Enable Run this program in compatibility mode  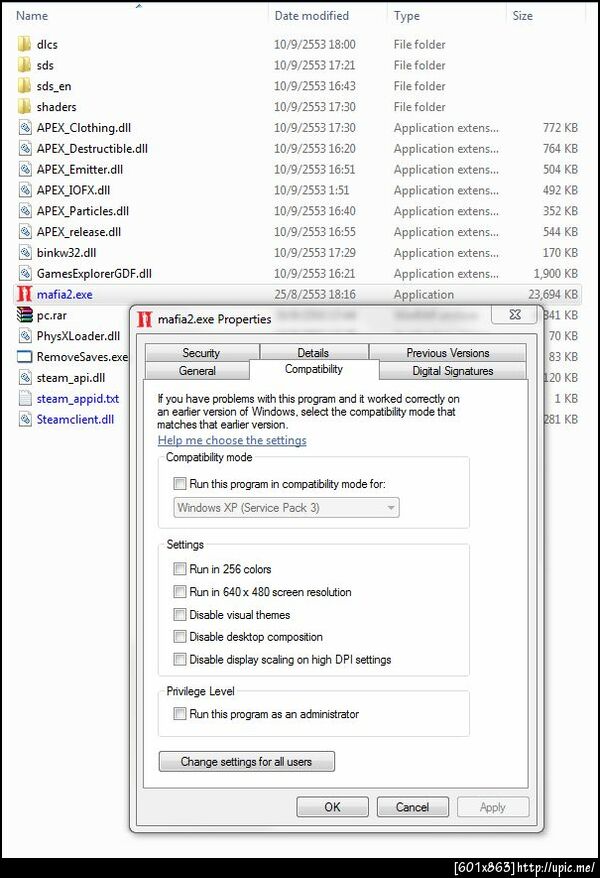[180, 483]
